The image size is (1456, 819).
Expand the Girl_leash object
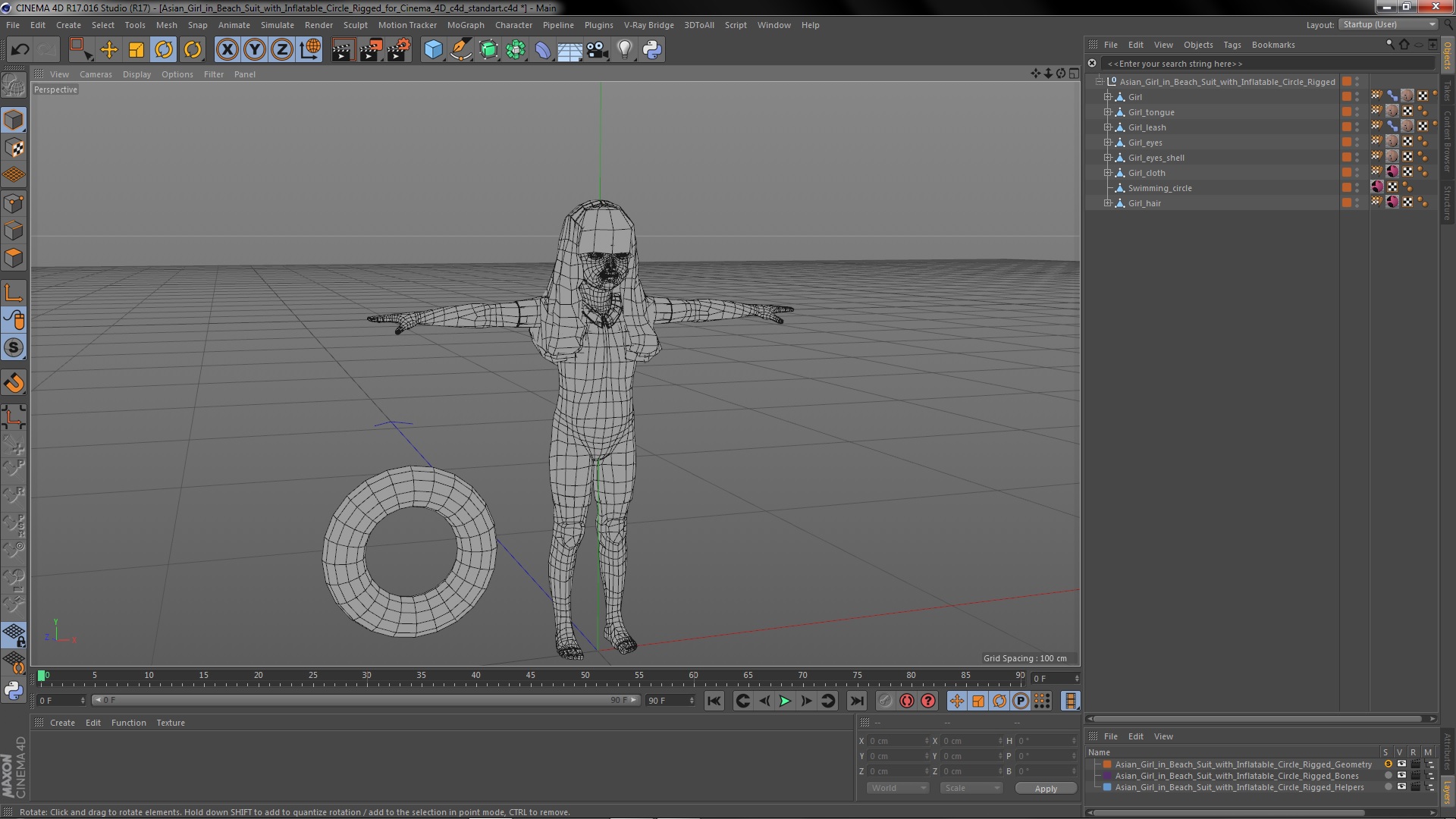[x=1107, y=127]
